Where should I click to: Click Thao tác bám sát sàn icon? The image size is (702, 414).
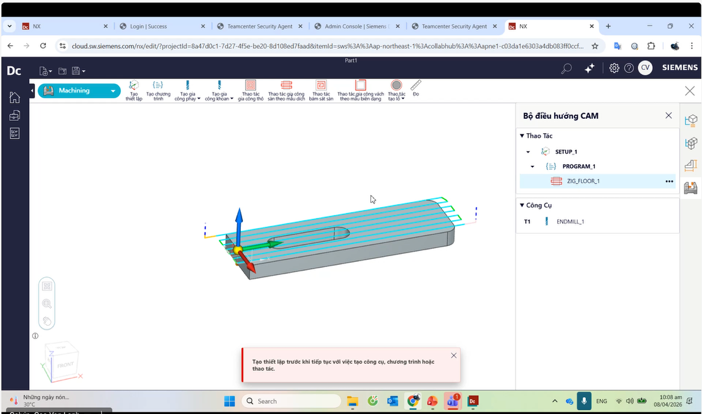click(321, 90)
